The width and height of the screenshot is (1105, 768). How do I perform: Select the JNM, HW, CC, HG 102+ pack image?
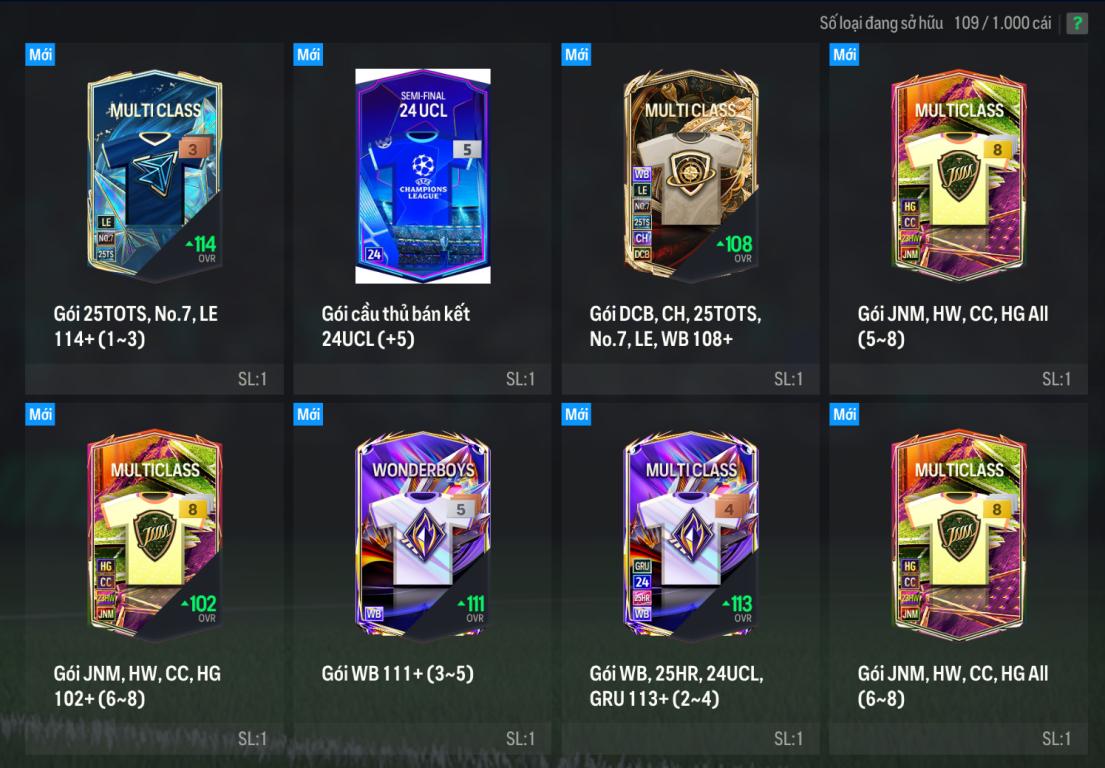[x=154, y=535]
